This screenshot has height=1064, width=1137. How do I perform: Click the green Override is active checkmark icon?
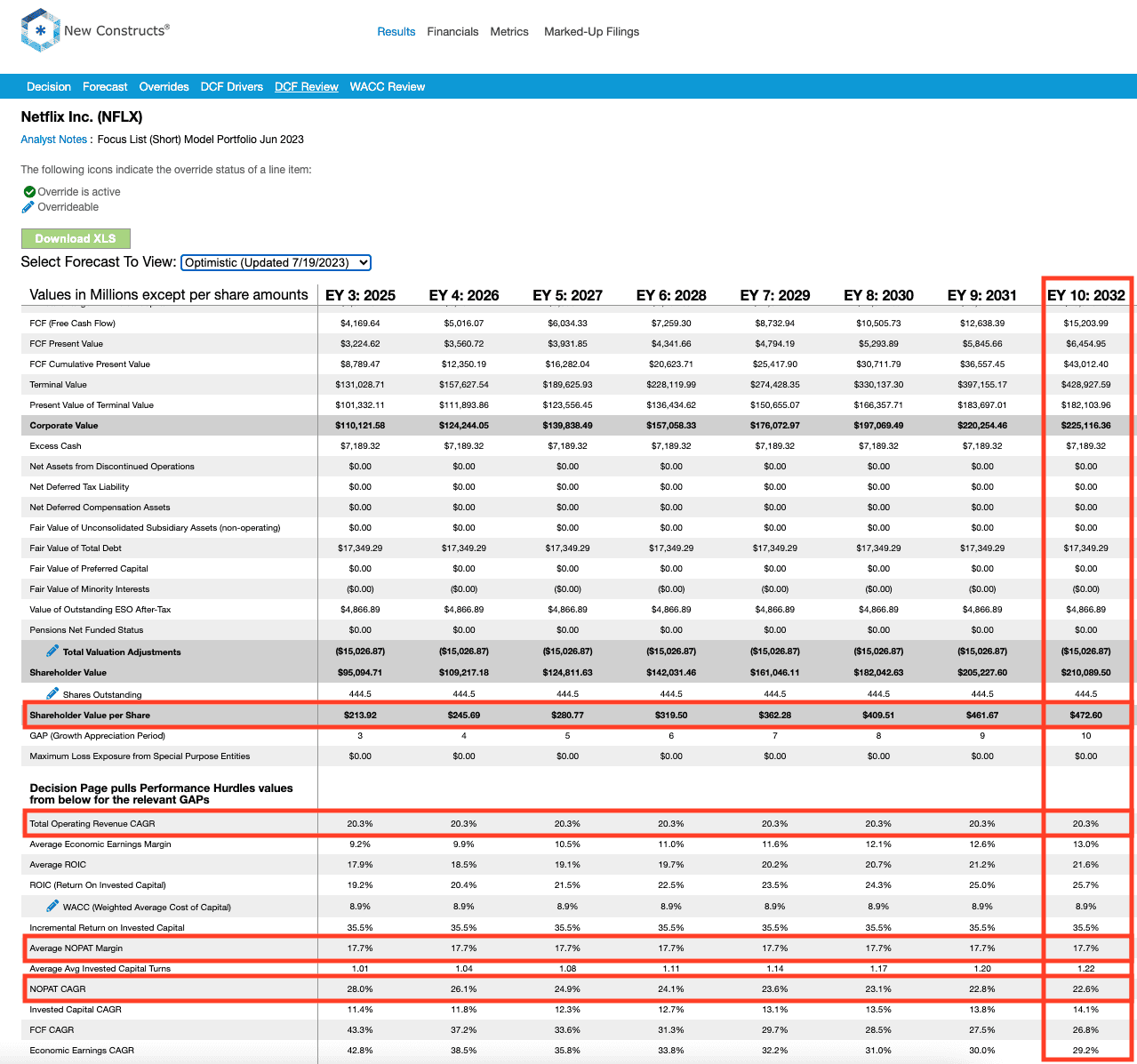click(x=29, y=192)
